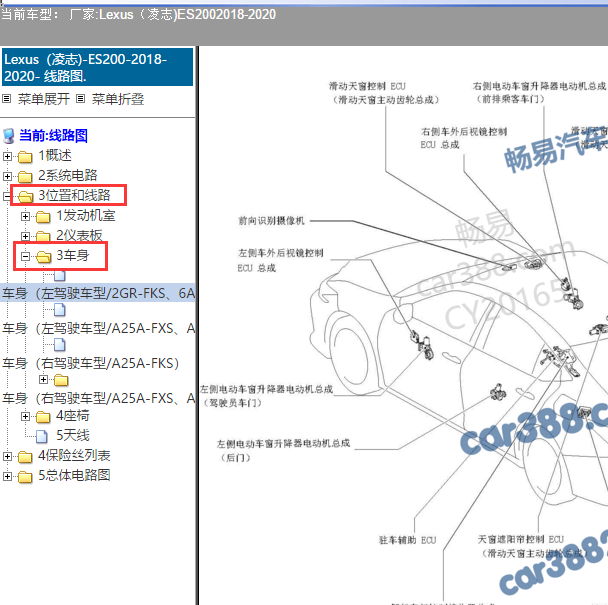Expand the 1概述 folder node

[x=7, y=156]
